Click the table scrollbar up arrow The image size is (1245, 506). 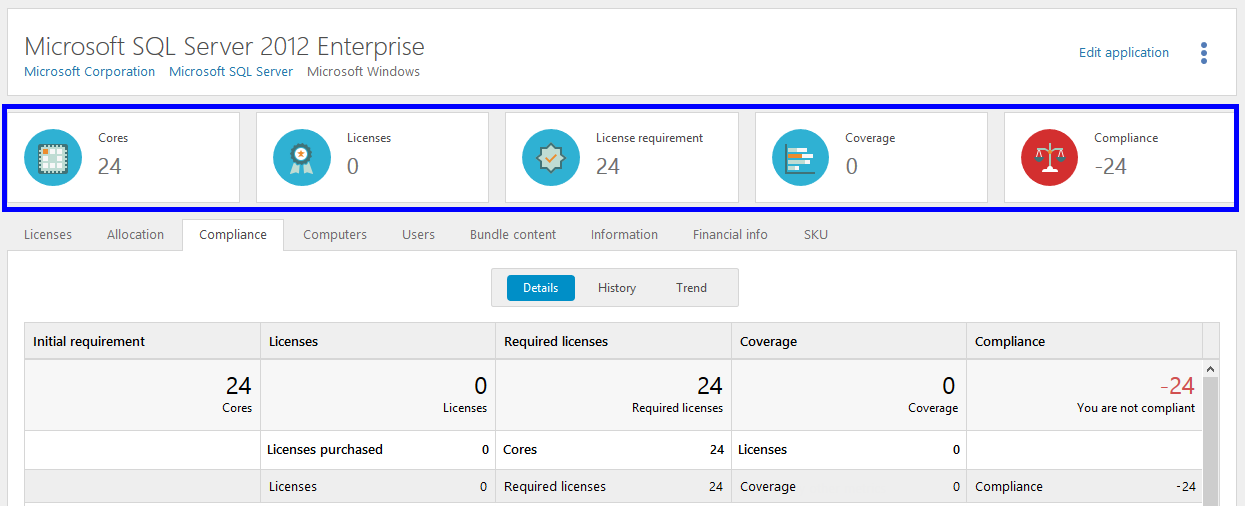coord(1211,370)
